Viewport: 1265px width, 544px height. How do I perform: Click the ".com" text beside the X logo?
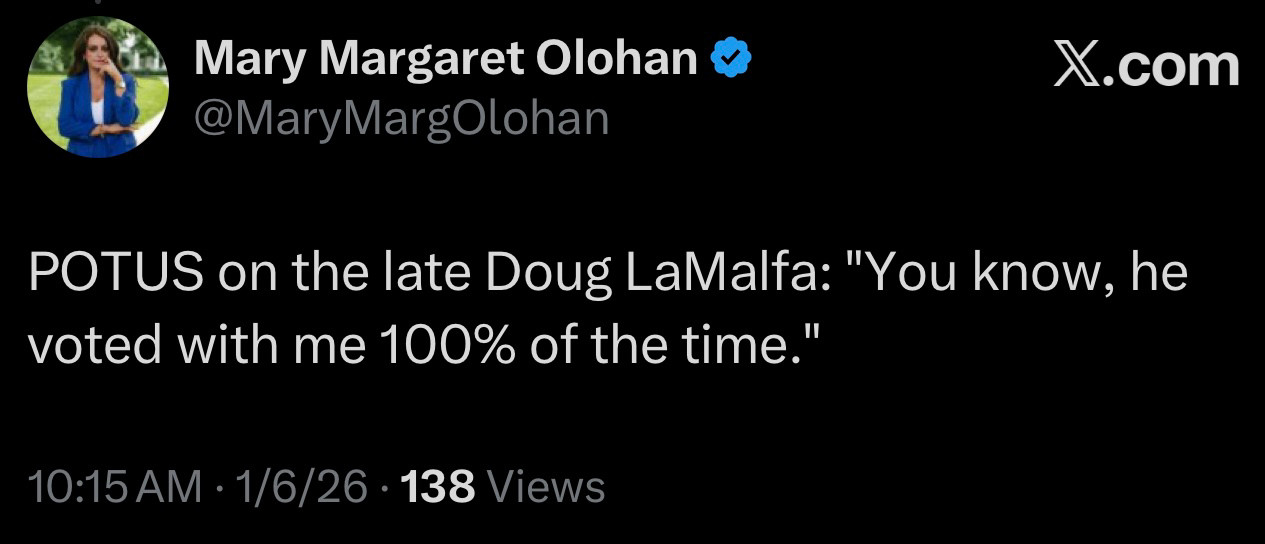pyautogui.click(x=1172, y=67)
